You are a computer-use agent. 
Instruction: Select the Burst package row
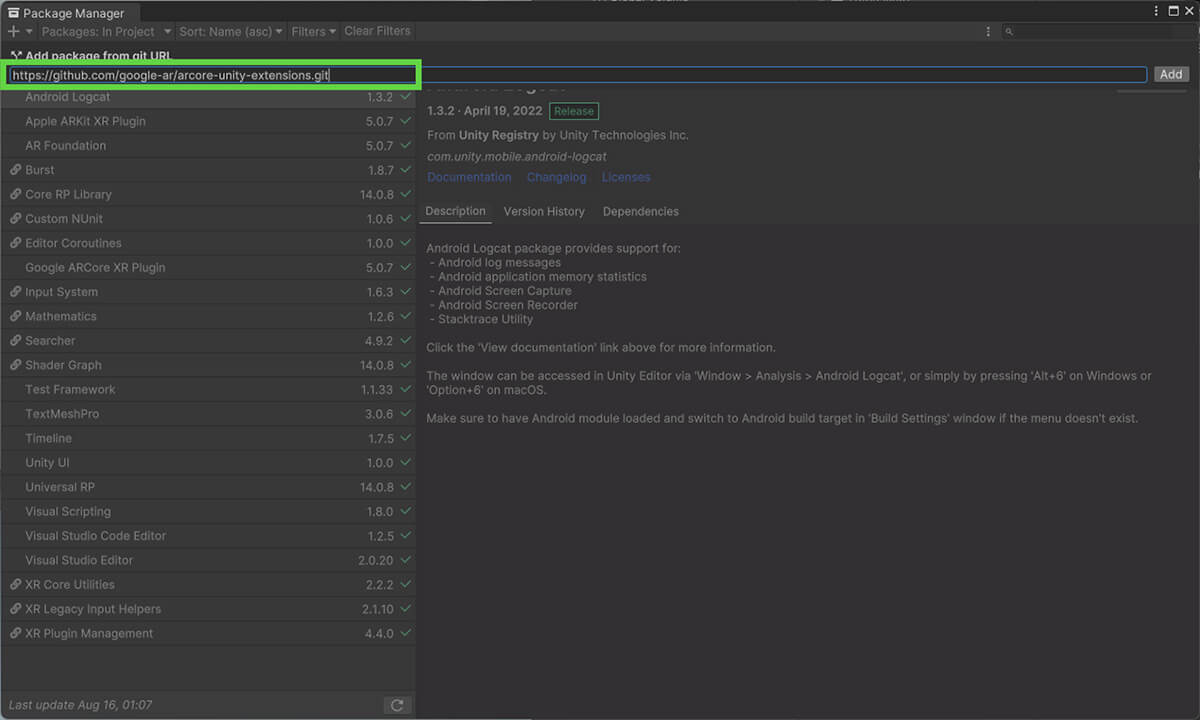tap(208, 170)
